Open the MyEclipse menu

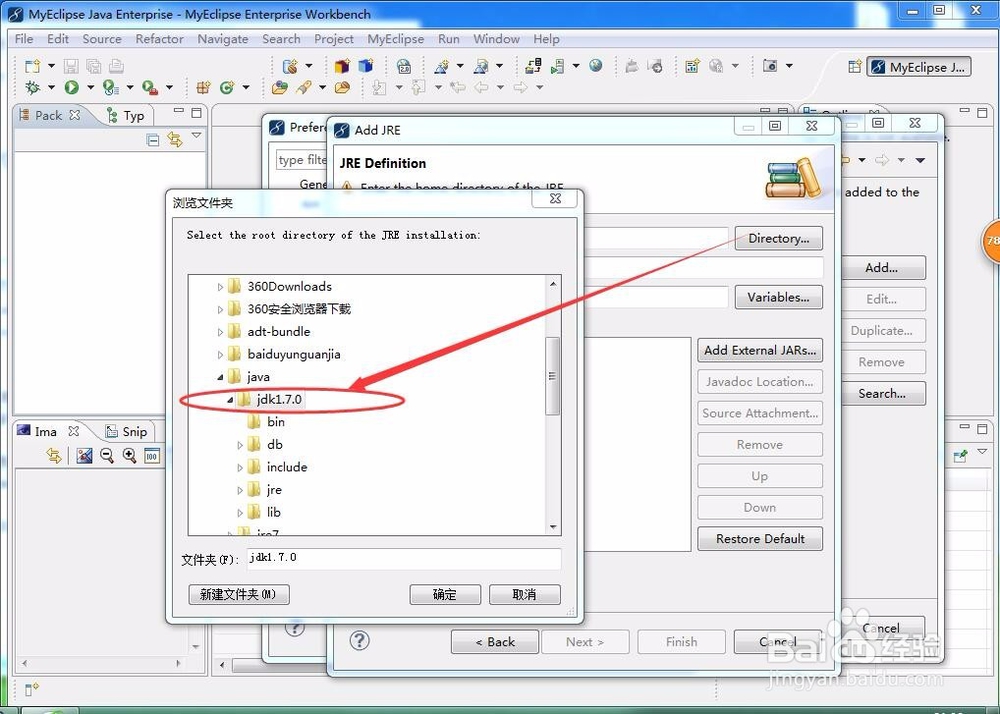[395, 39]
